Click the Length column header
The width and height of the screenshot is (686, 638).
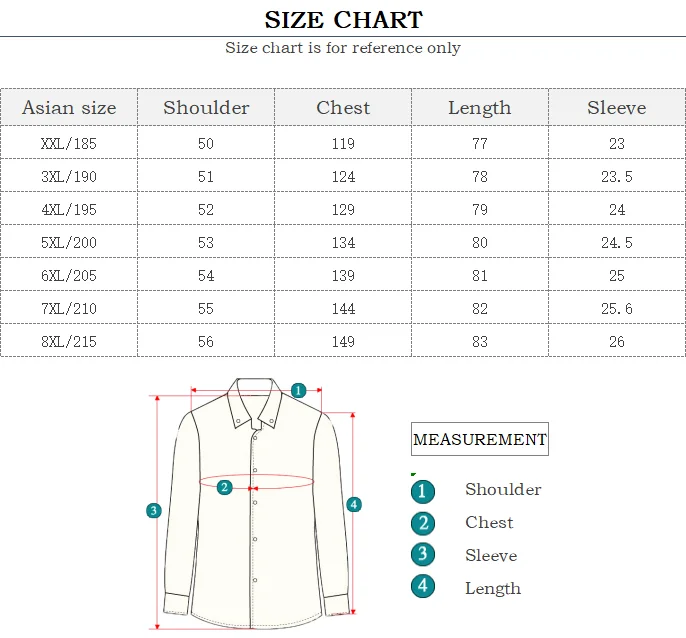pos(480,107)
